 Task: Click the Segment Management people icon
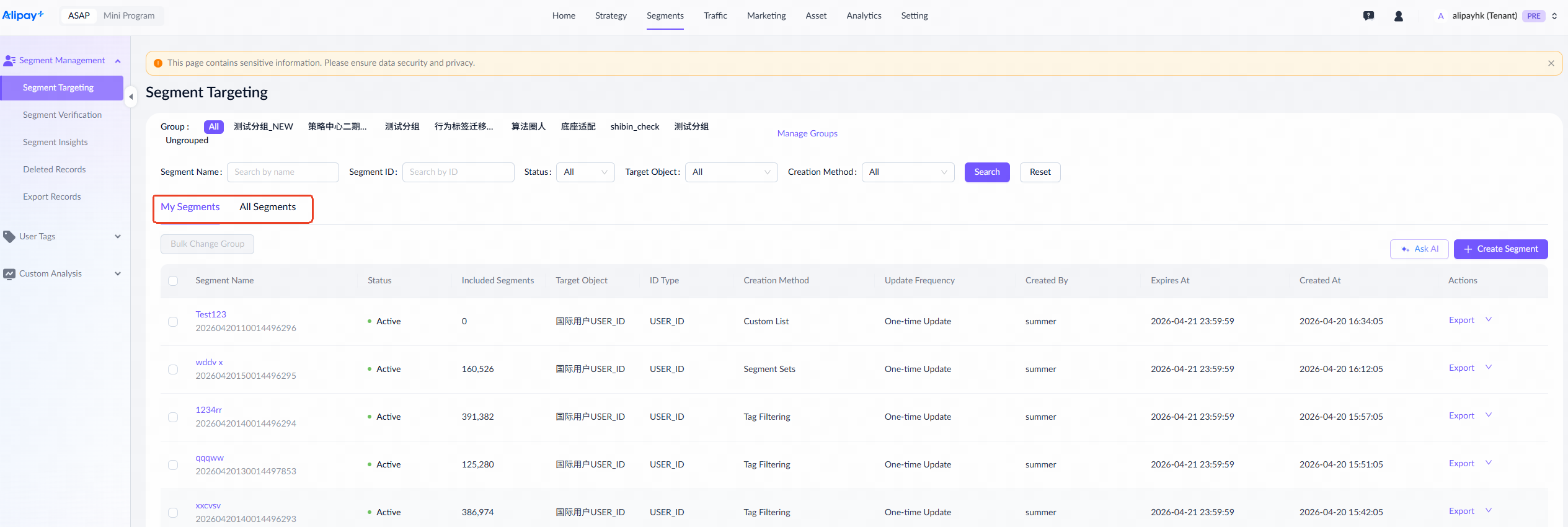click(x=9, y=61)
